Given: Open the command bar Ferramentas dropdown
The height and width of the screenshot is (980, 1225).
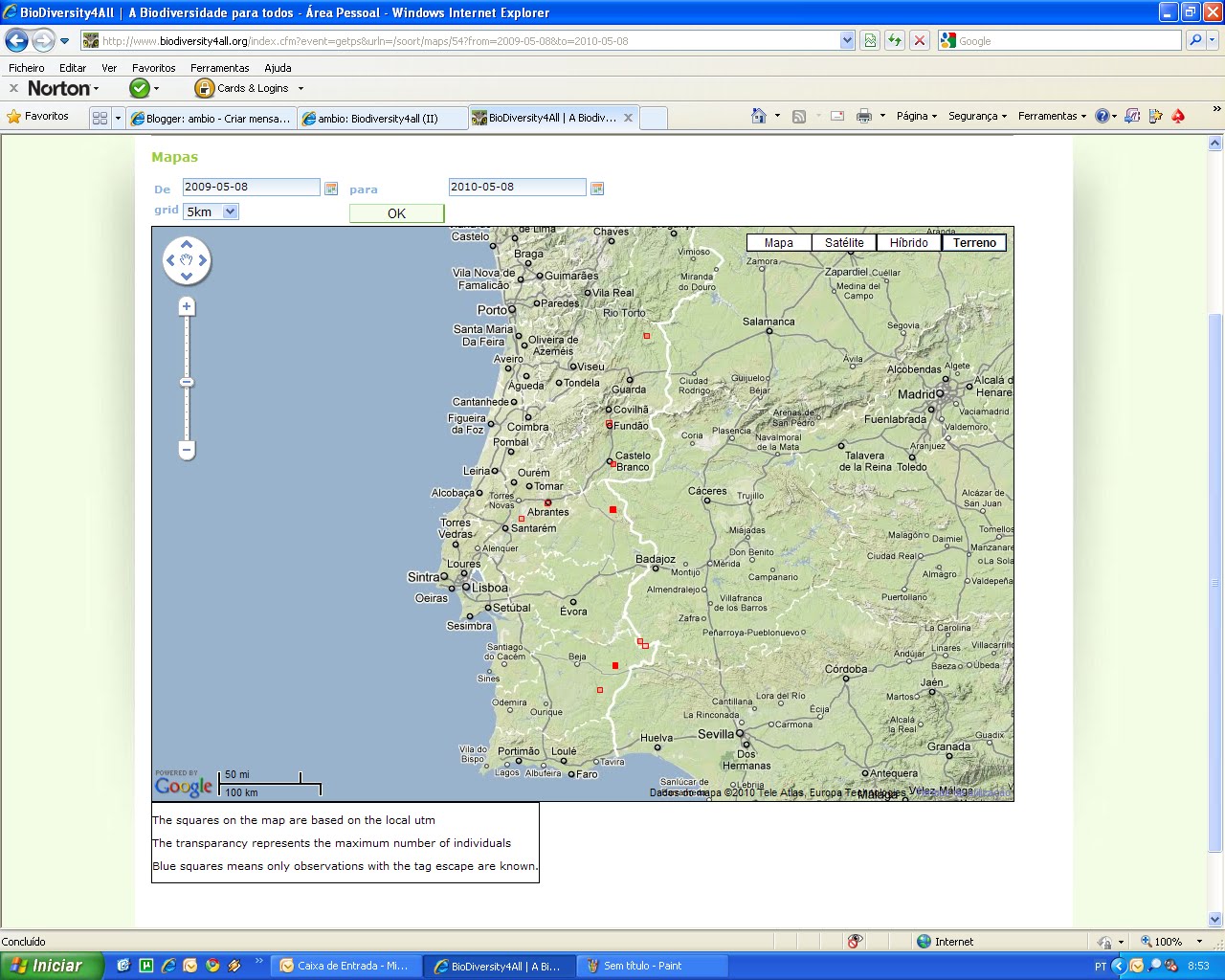Looking at the screenshot, I should pos(1052,116).
